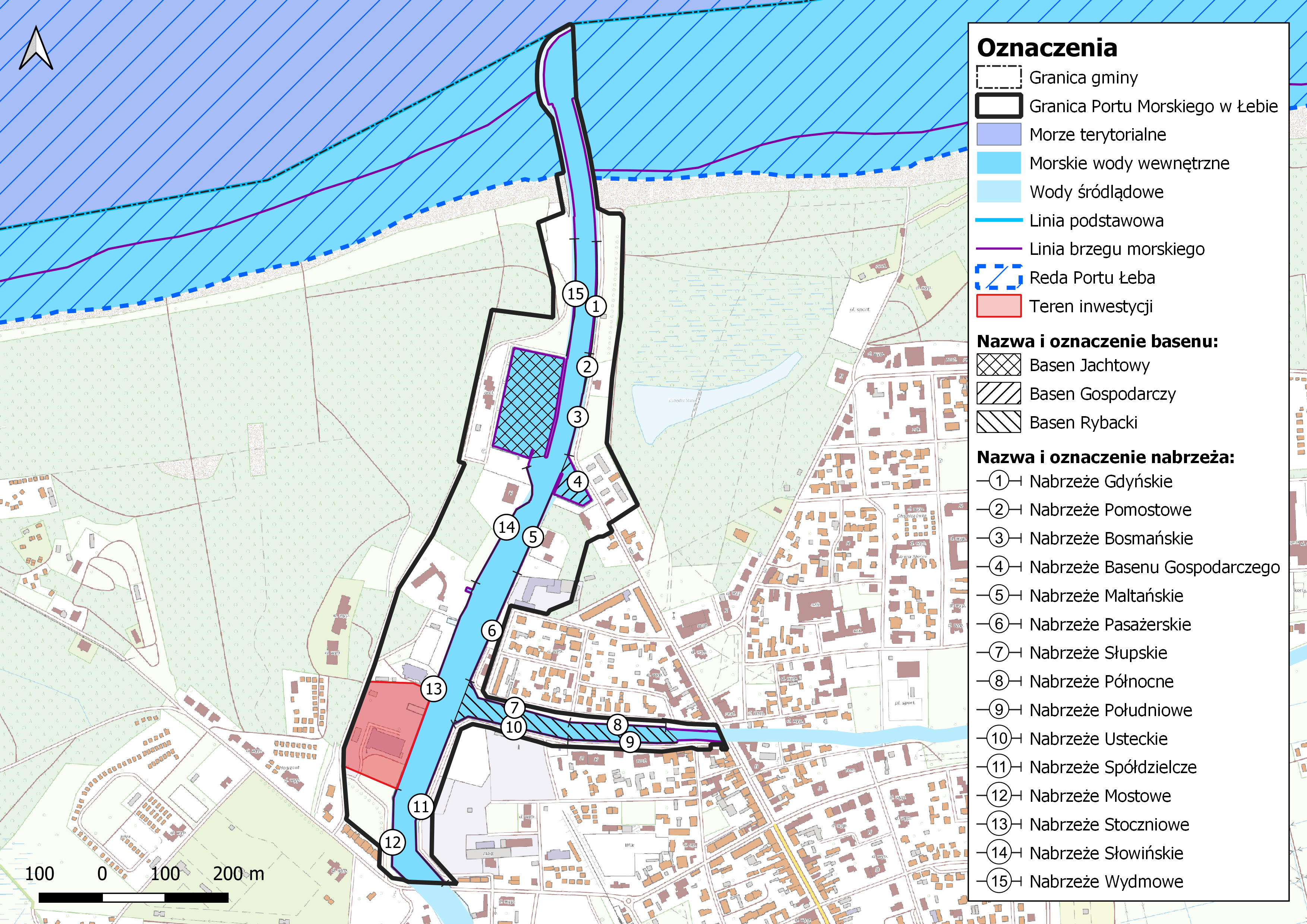This screenshot has height=924, width=1307.
Task: Click map marker 8 on the side canal
Action: pos(617,724)
